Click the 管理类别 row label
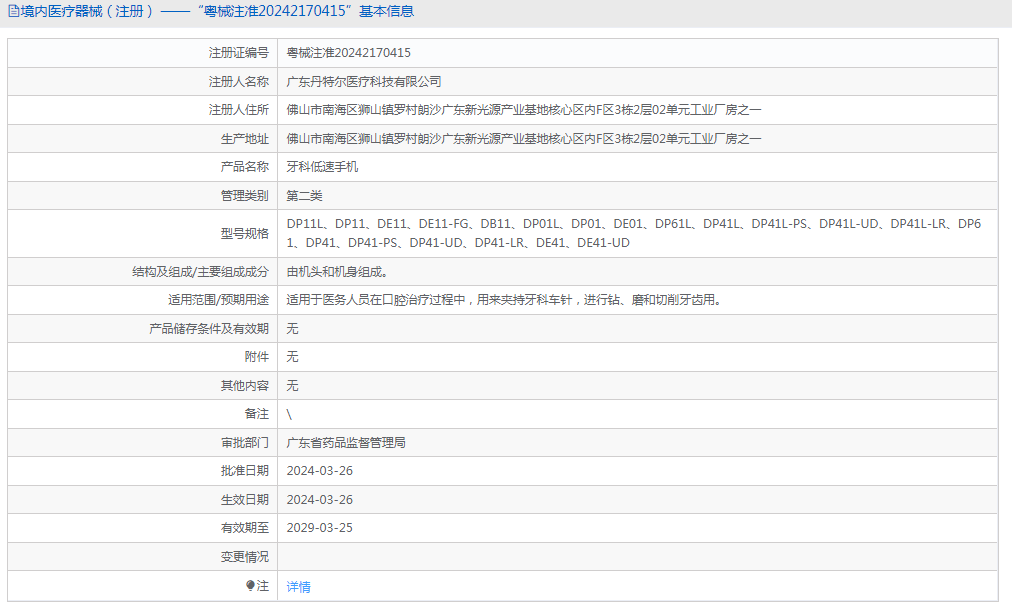The width and height of the screenshot is (1012, 608). pos(245,196)
